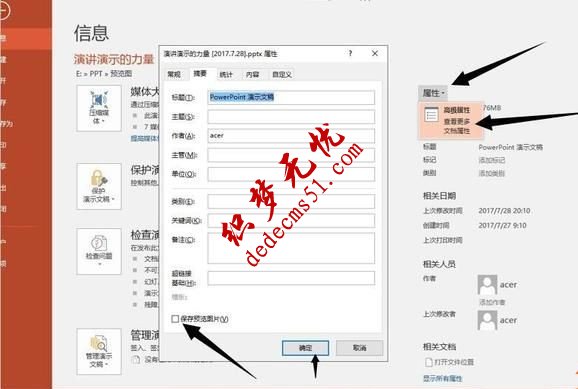The width and height of the screenshot is (578, 389).
Task: Click the category (类别) input field
Action: pos(291,201)
